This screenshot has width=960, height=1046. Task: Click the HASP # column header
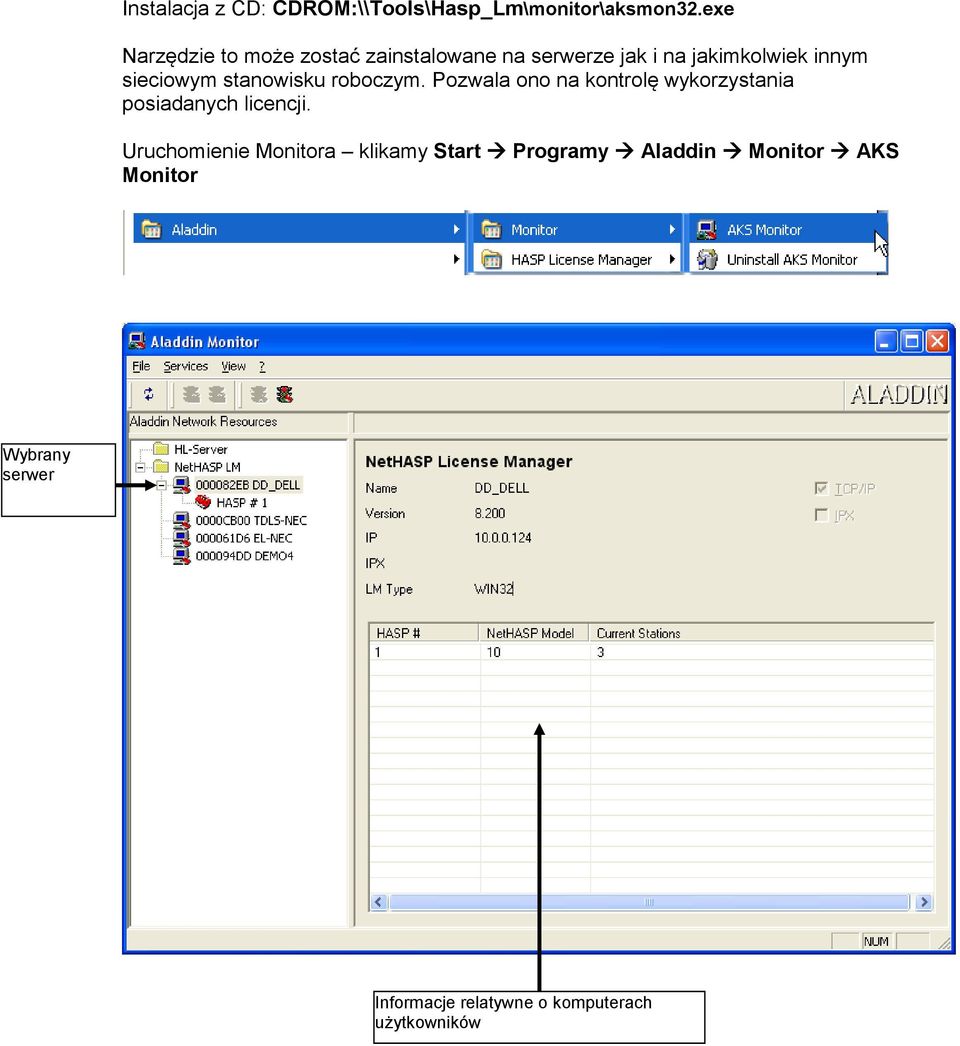pos(424,632)
